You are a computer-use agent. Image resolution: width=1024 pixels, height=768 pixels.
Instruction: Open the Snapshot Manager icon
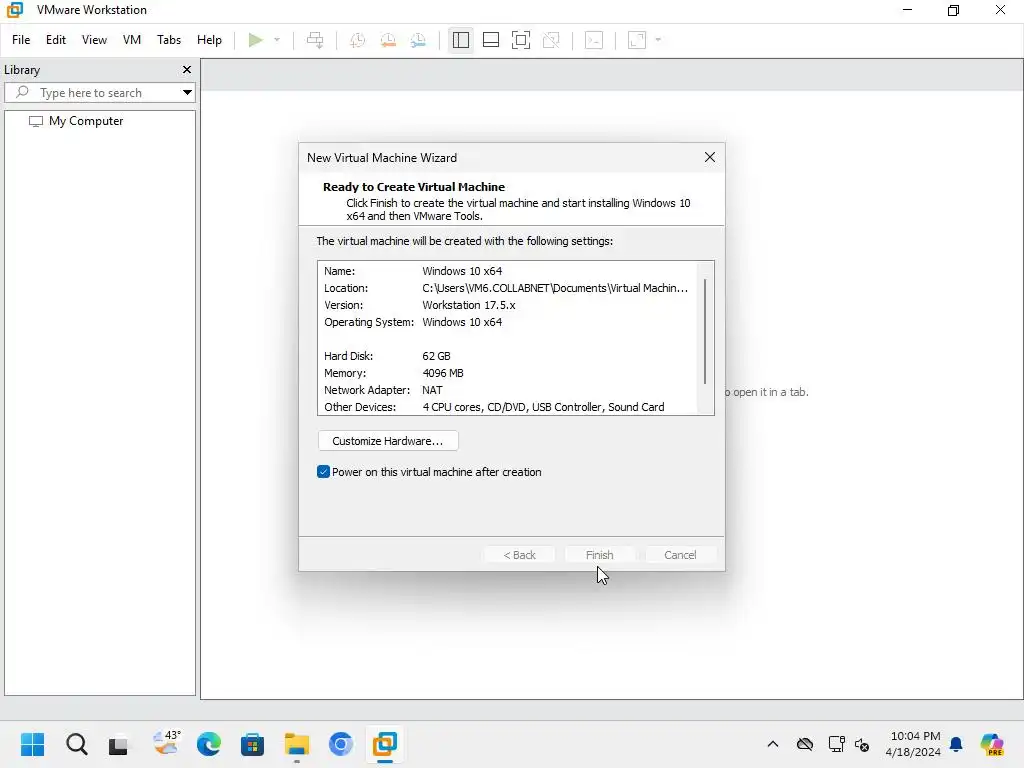click(x=418, y=40)
